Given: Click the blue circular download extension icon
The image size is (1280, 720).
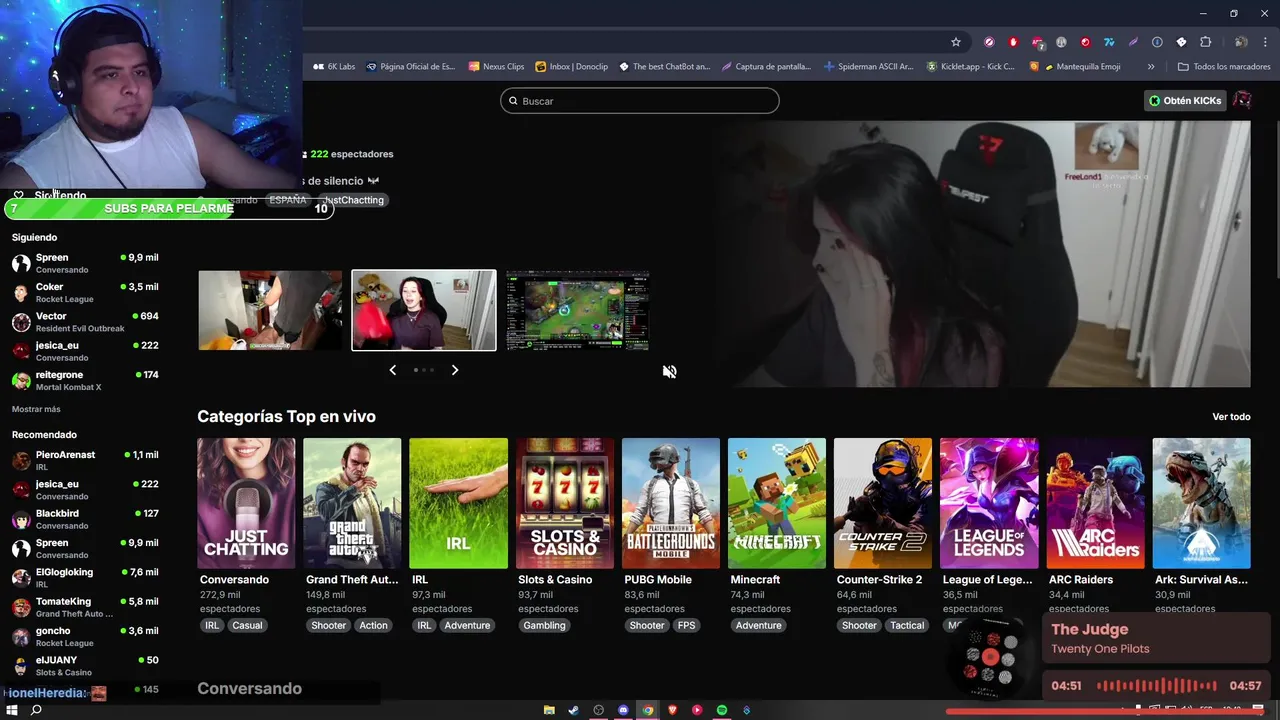Looking at the screenshot, I should coord(1157,42).
